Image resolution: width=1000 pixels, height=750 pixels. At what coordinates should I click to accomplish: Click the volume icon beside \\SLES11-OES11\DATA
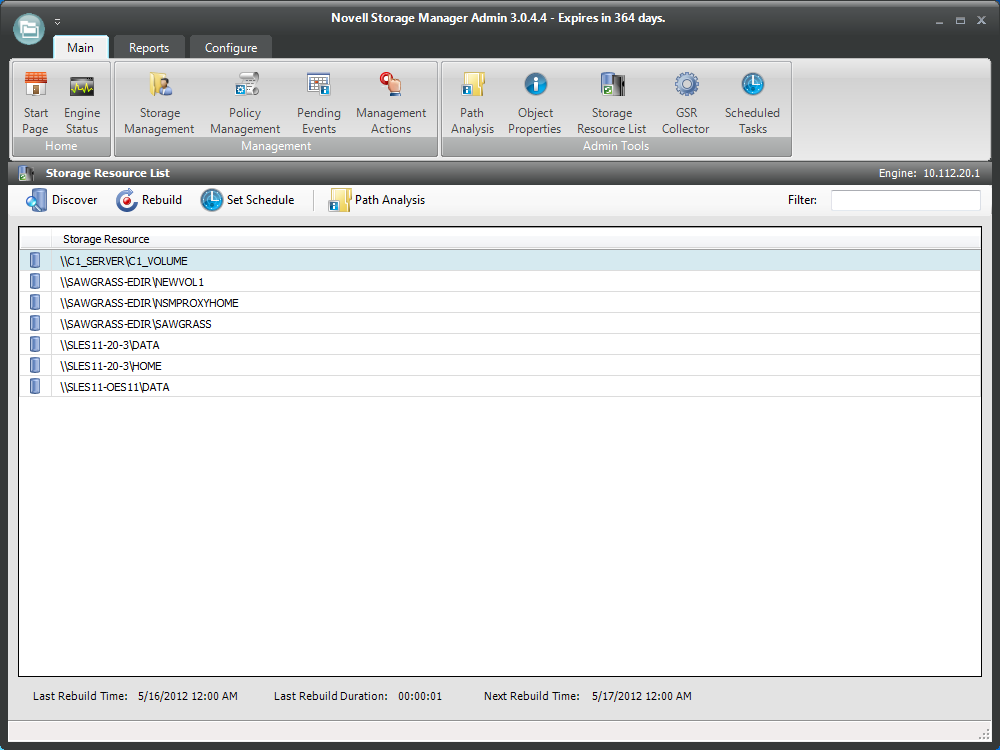pyautogui.click(x=35, y=386)
